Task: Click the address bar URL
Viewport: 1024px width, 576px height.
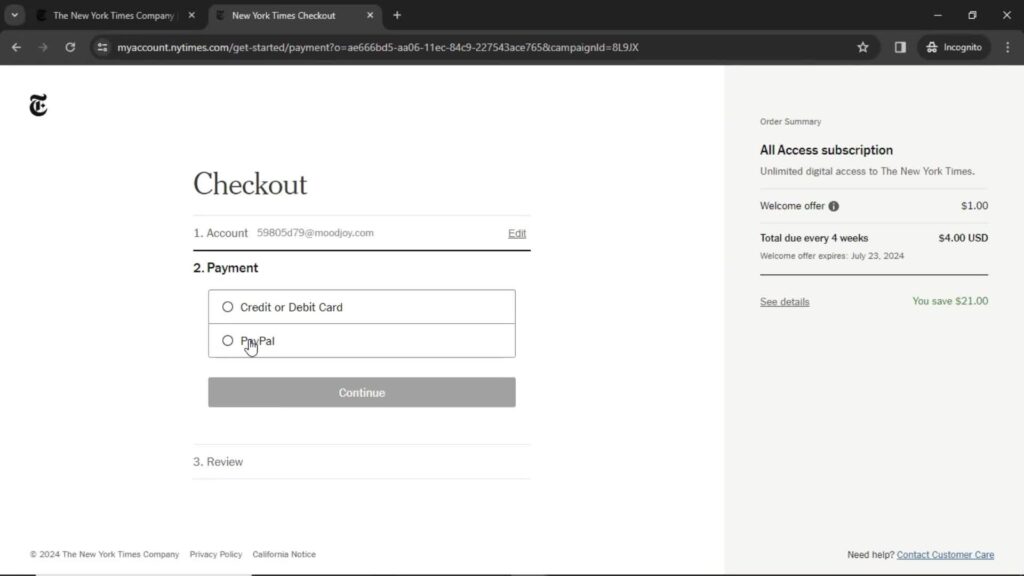Action: pyautogui.click(x=377, y=47)
